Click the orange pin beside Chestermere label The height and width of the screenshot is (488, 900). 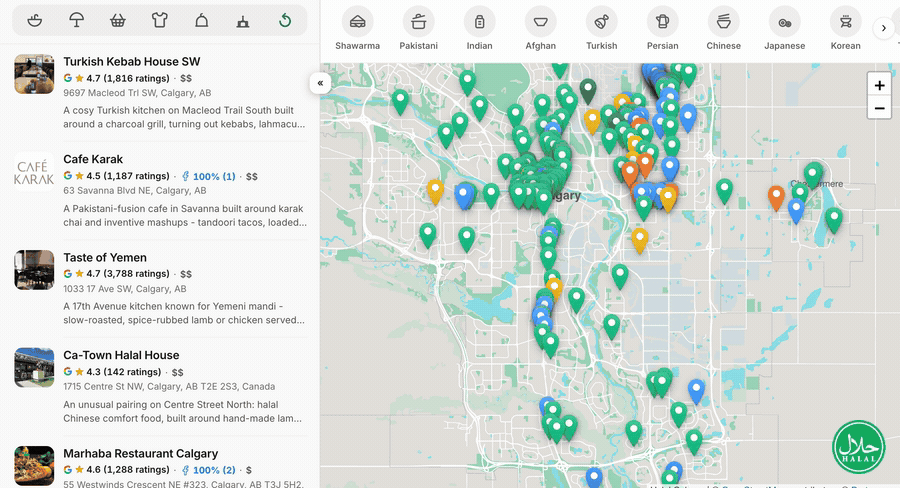(x=776, y=197)
